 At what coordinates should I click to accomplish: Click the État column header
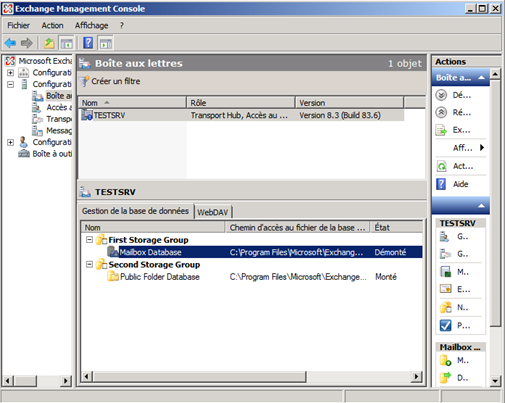coord(397,228)
